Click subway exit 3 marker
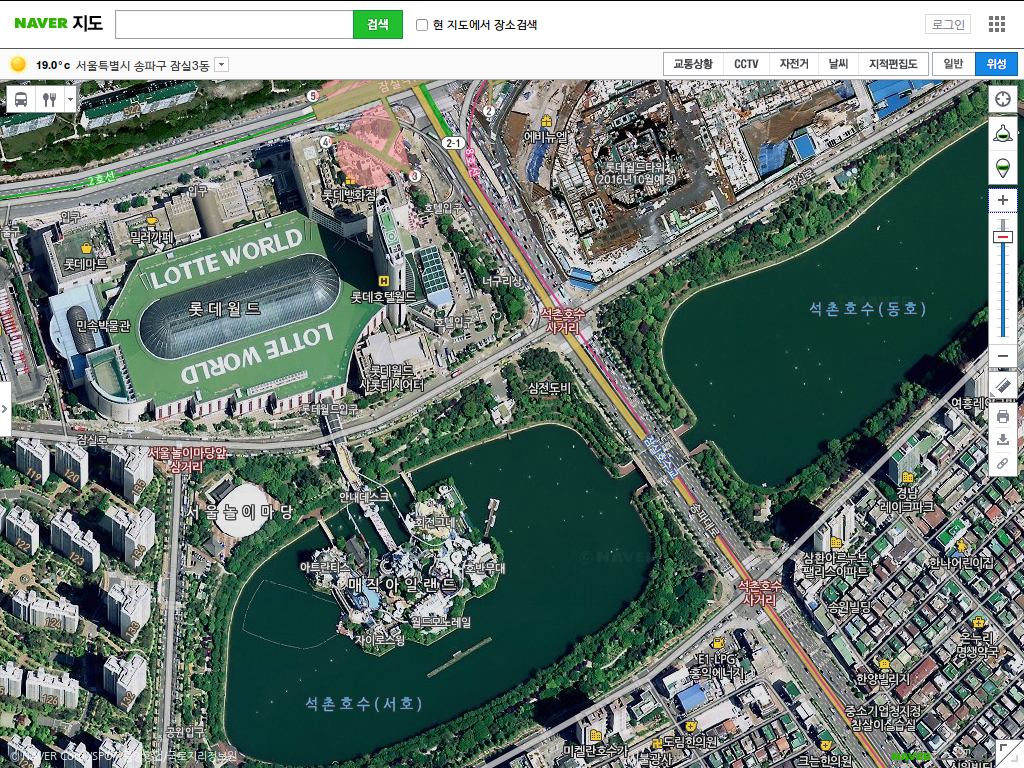Image resolution: width=1024 pixels, height=768 pixels. click(x=414, y=176)
